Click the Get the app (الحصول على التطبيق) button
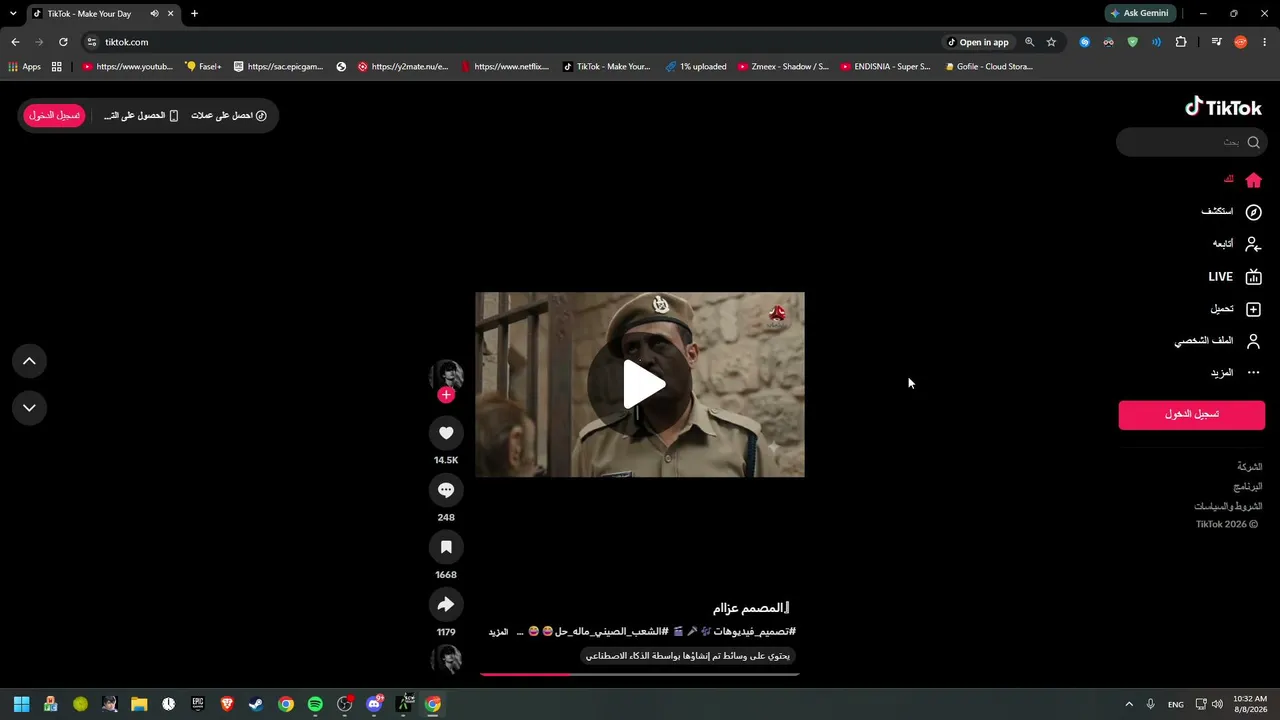The image size is (1280, 720). click(x=141, y=116)
